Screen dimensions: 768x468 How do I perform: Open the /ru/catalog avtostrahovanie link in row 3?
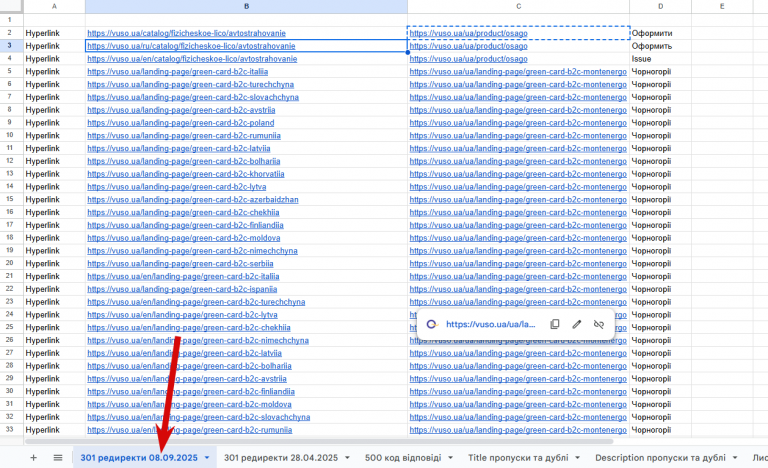[192, 46]
